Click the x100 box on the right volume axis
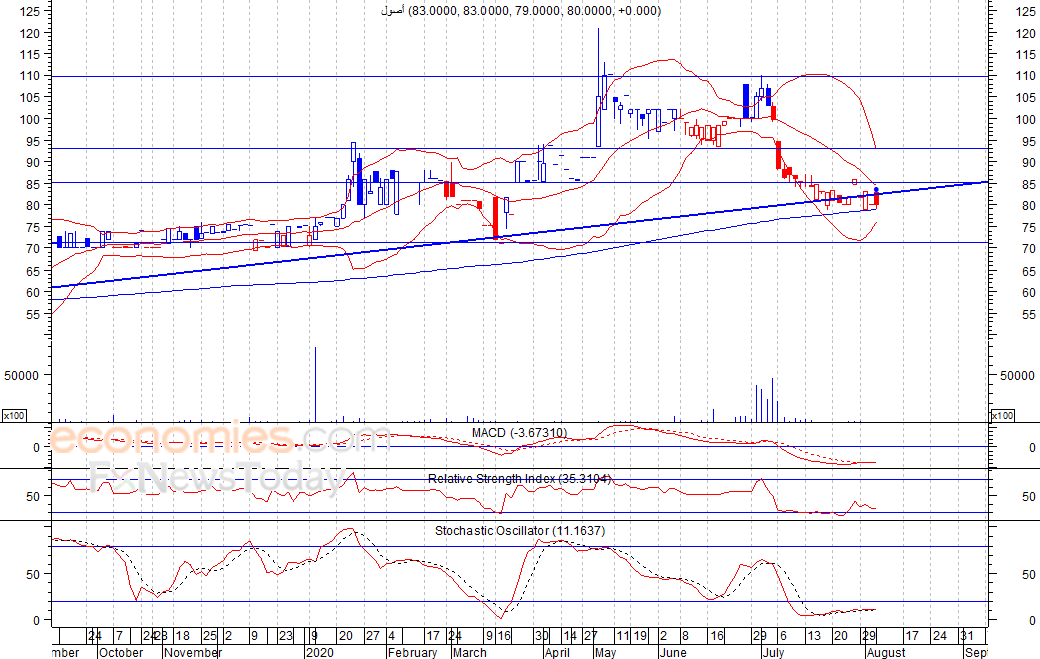 tap(1002, 416)
